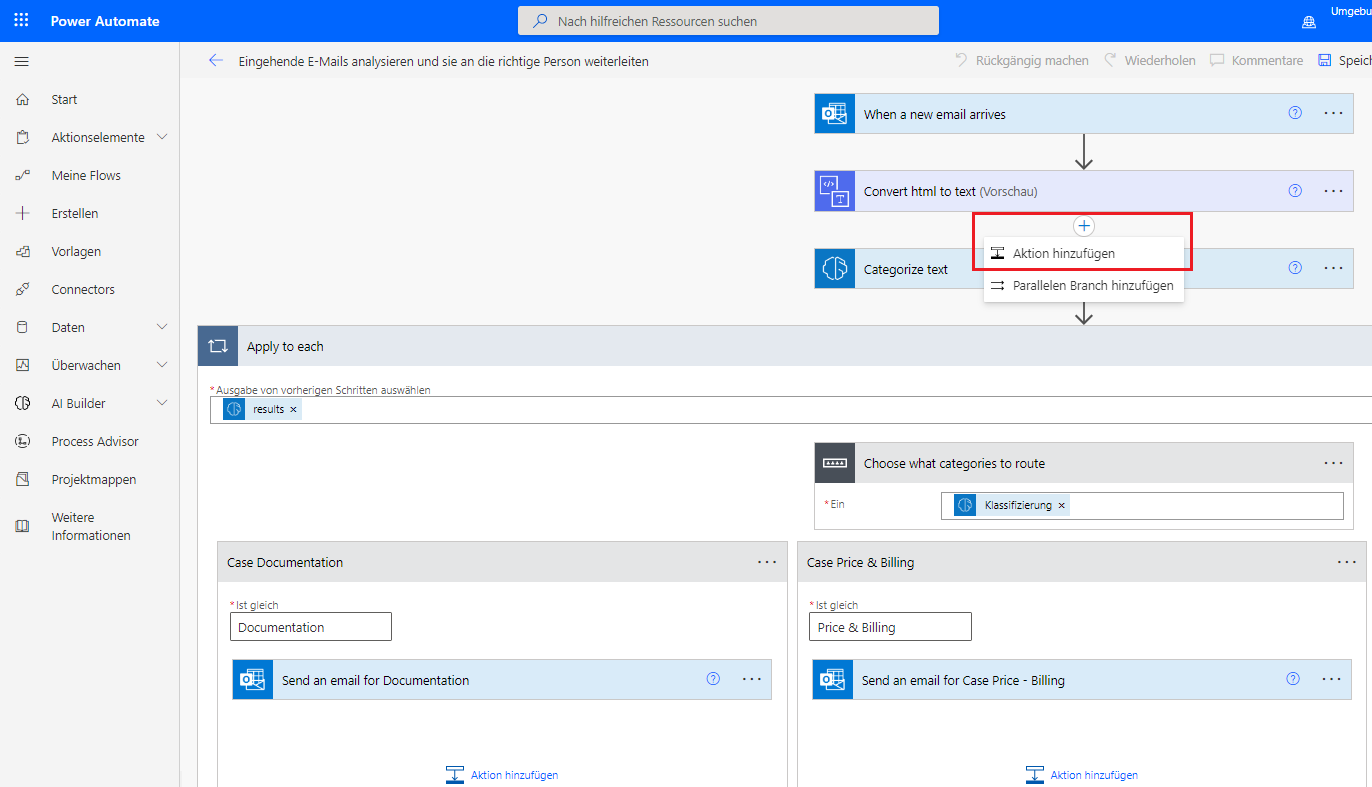
Task: Open the more menu on Choose what categories to route
Action: [1333, 462]
